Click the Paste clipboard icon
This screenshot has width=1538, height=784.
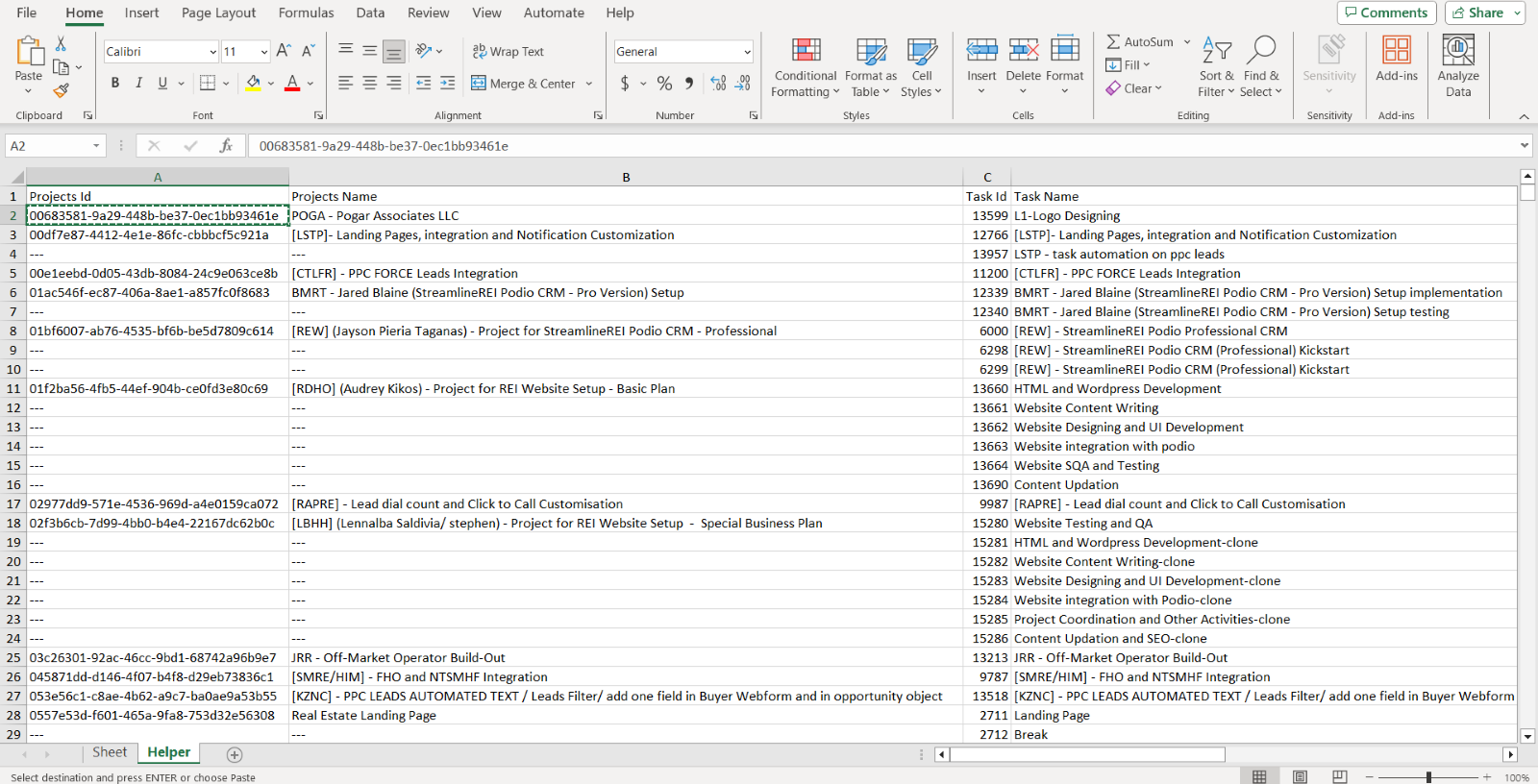click(29, 50)
